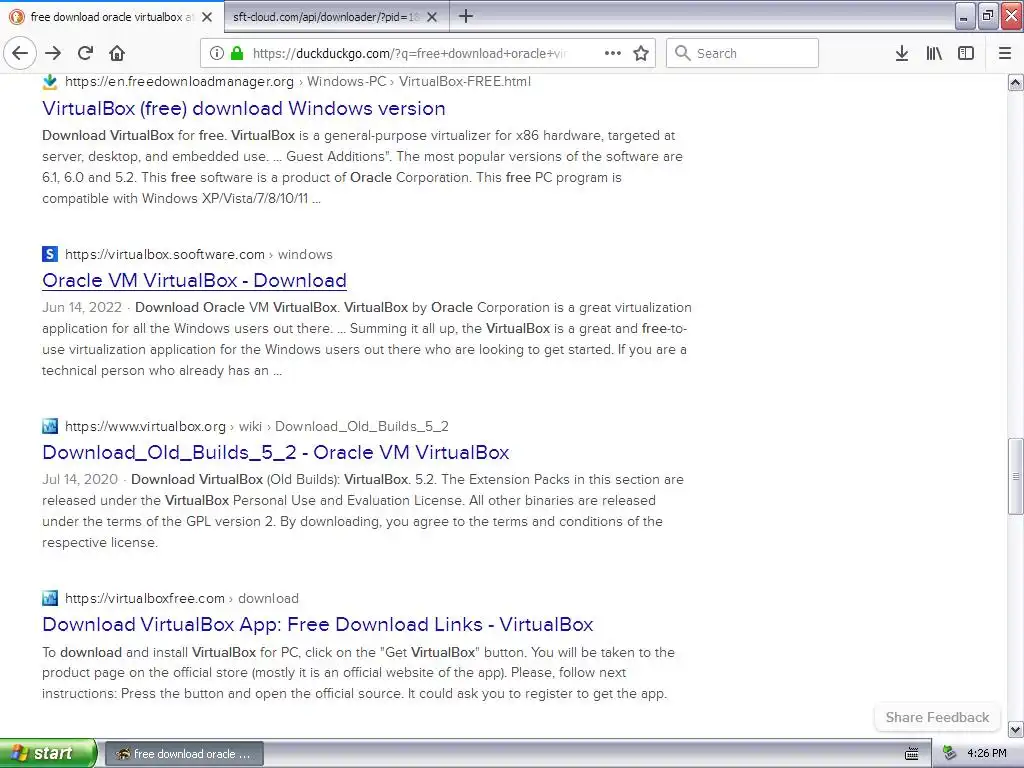Open the browser home page

[x=117, y=54]
